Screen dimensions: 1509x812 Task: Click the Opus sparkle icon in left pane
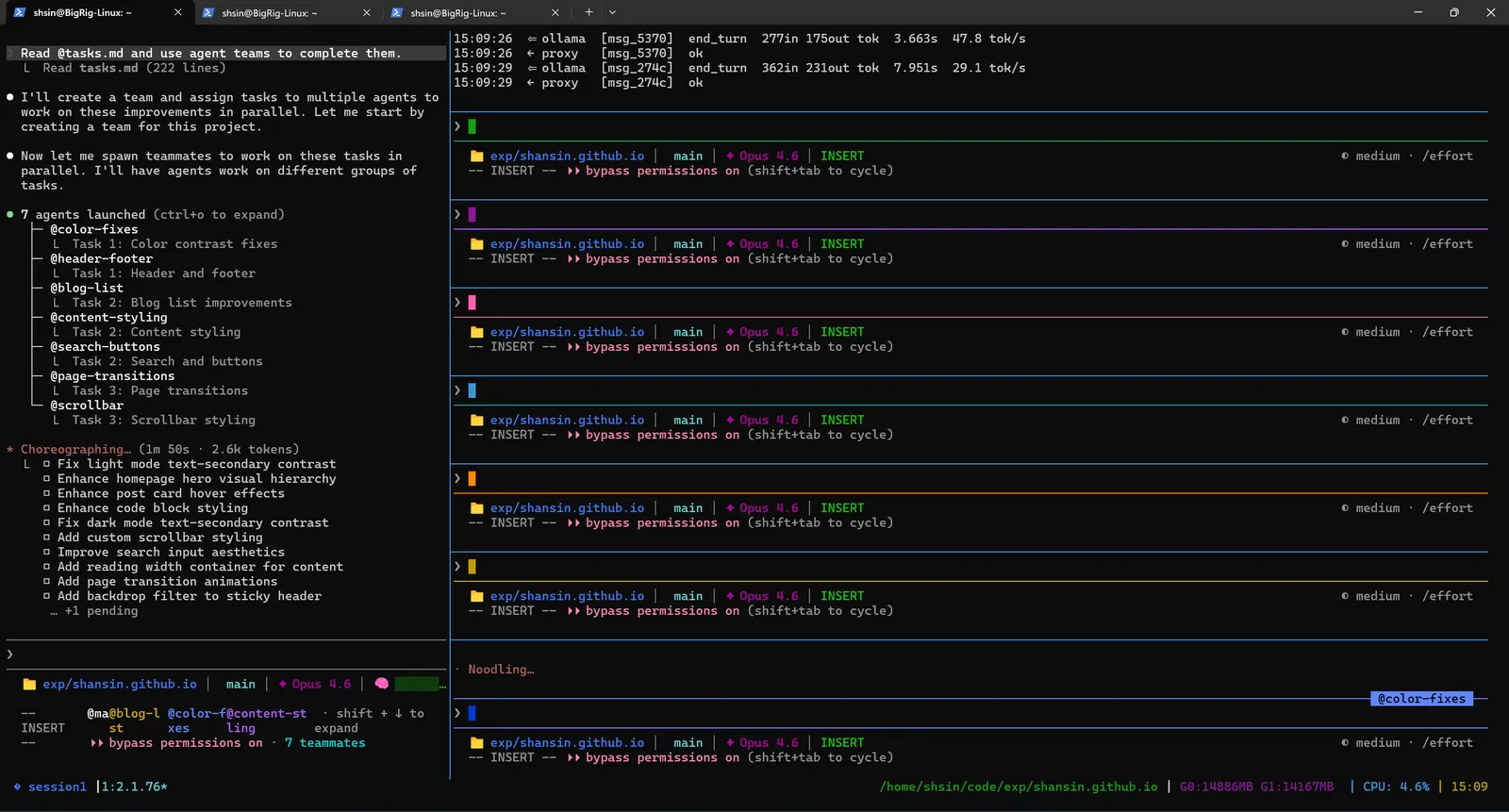pyautogui.click(x=283, y=685)
